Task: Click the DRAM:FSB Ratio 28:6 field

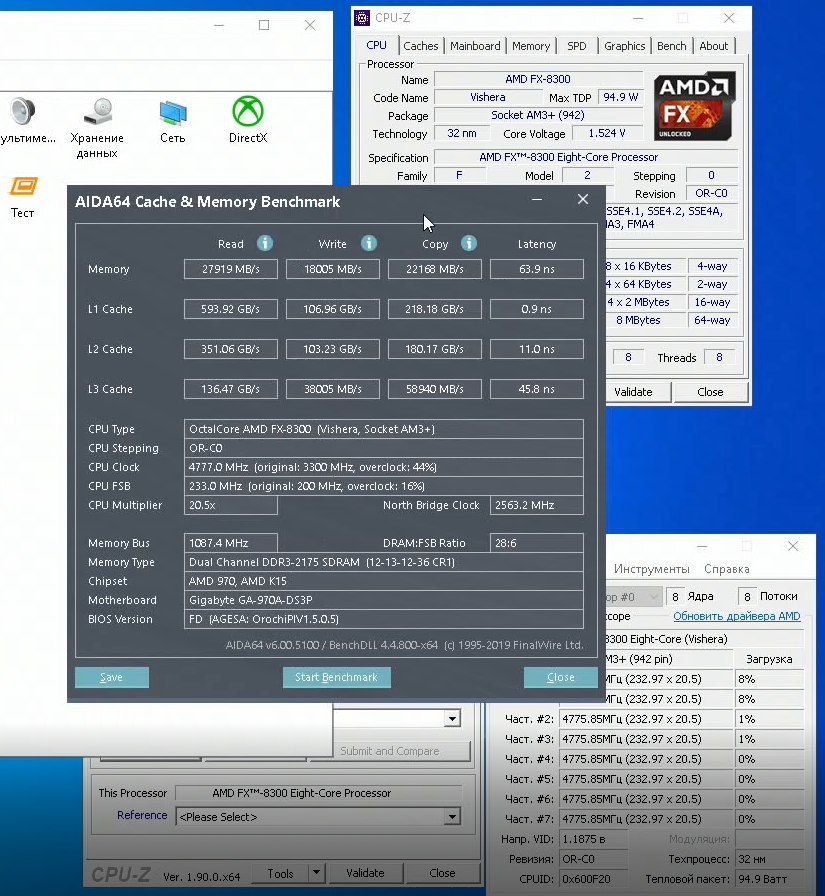Action: [536, 543]
